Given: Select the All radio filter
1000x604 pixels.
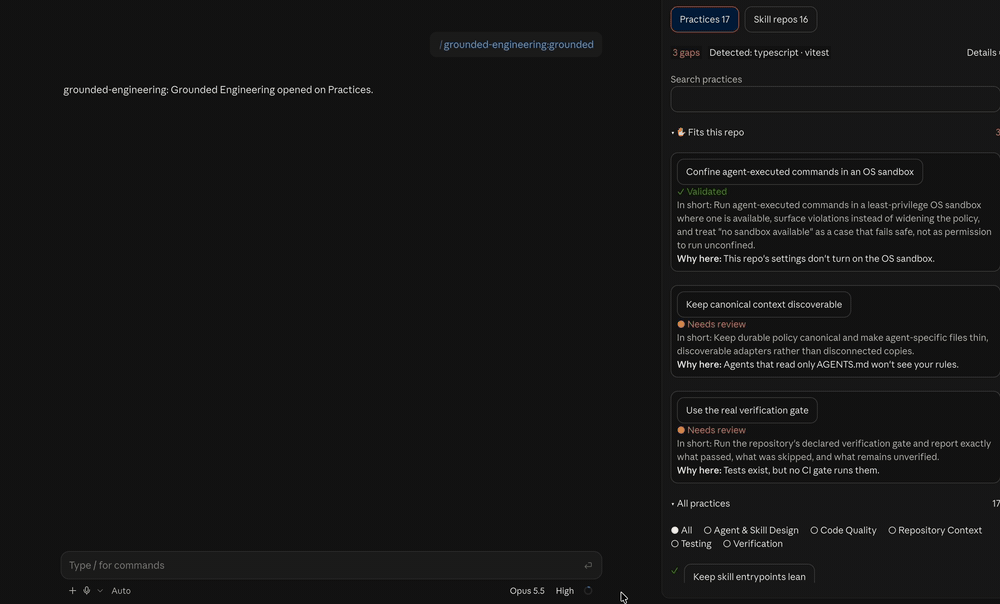Looking at the screenshot, I should click(x=681, y=530).
